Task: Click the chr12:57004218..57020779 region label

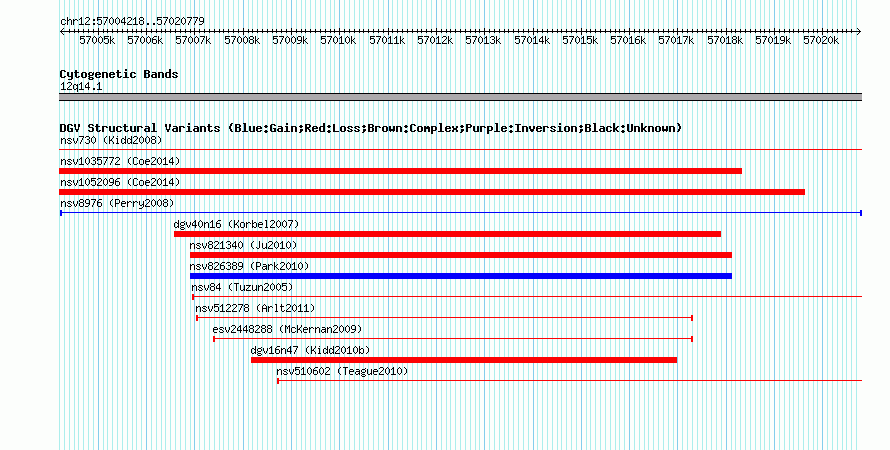Action: (132, 21)
